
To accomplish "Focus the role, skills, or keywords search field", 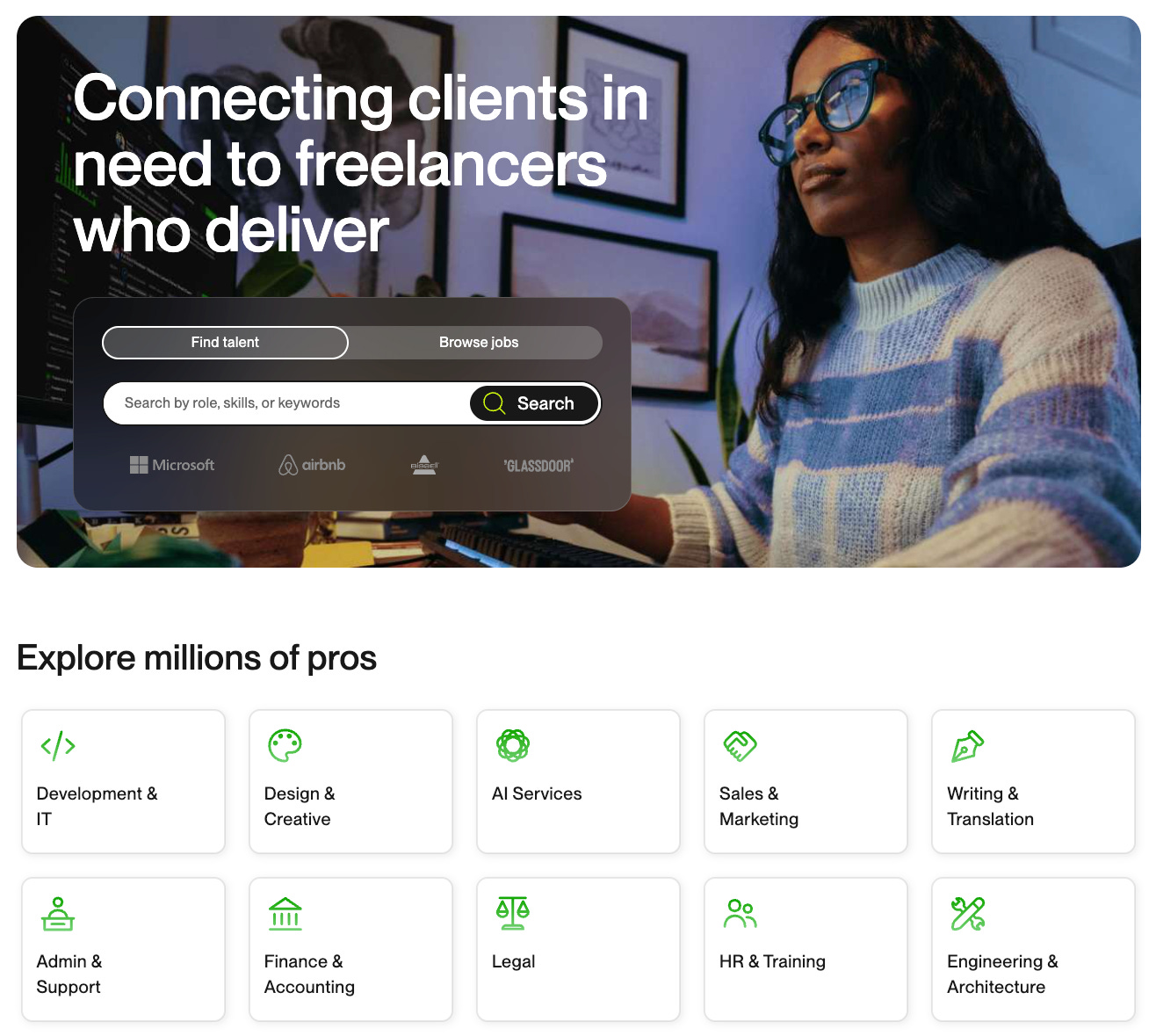I will 288,403.
